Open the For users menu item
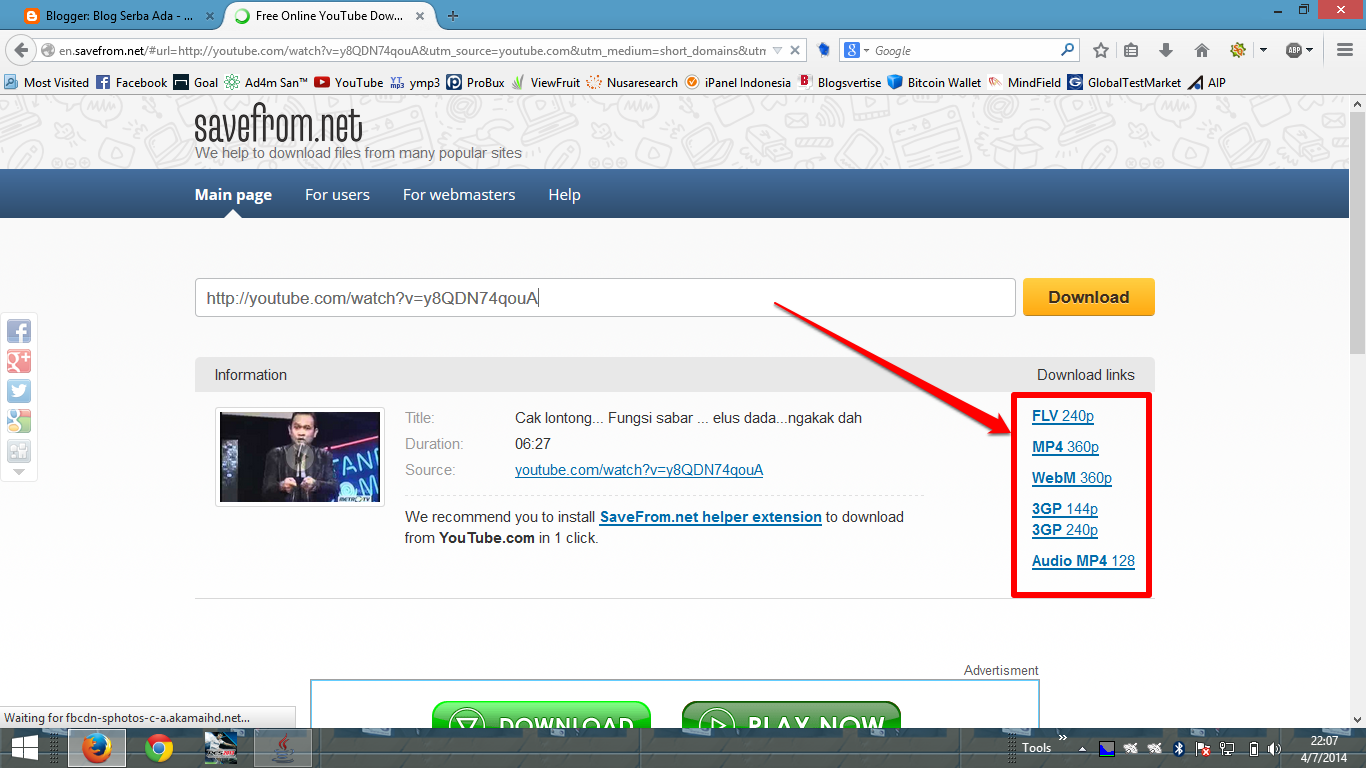This screenshot has height=768, width=1366. [337, 195]
